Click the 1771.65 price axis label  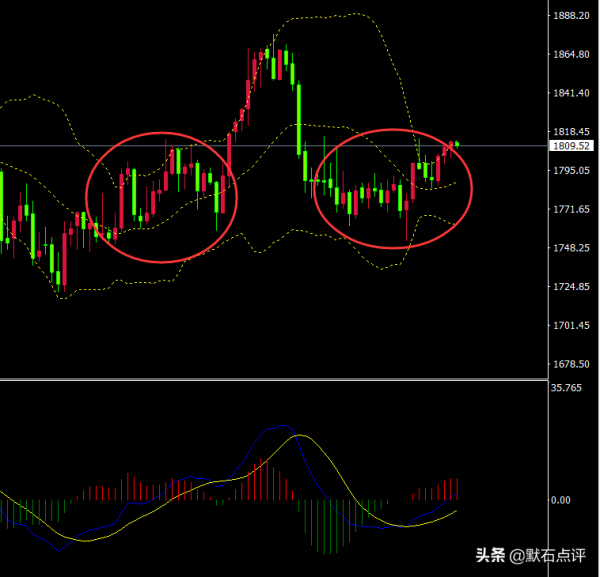pos(570,210)
